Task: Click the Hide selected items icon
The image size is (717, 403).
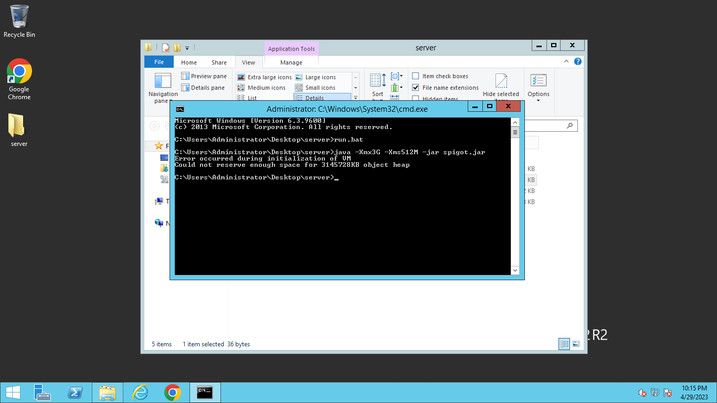Action: pos(500,84)
